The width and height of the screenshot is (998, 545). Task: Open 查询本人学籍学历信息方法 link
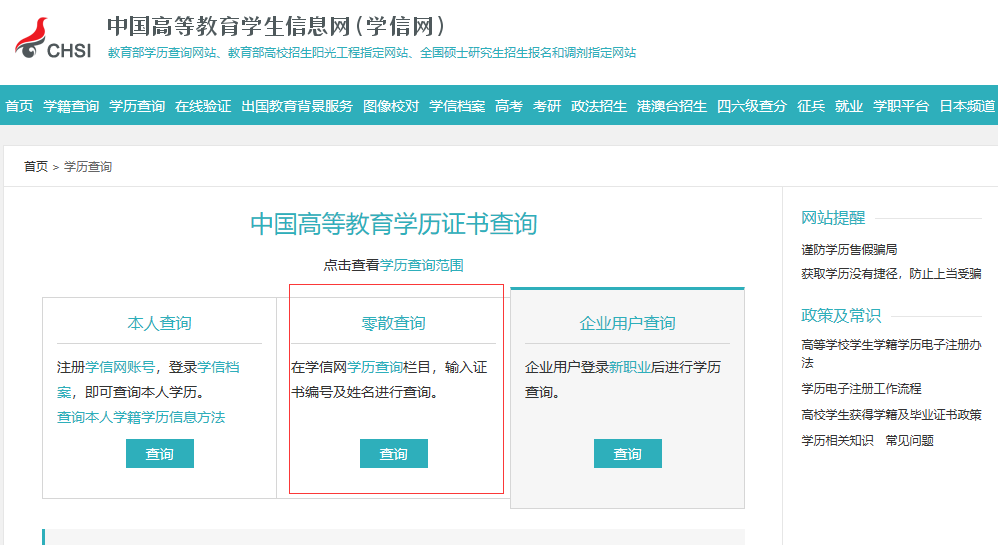tap(141, 417)
